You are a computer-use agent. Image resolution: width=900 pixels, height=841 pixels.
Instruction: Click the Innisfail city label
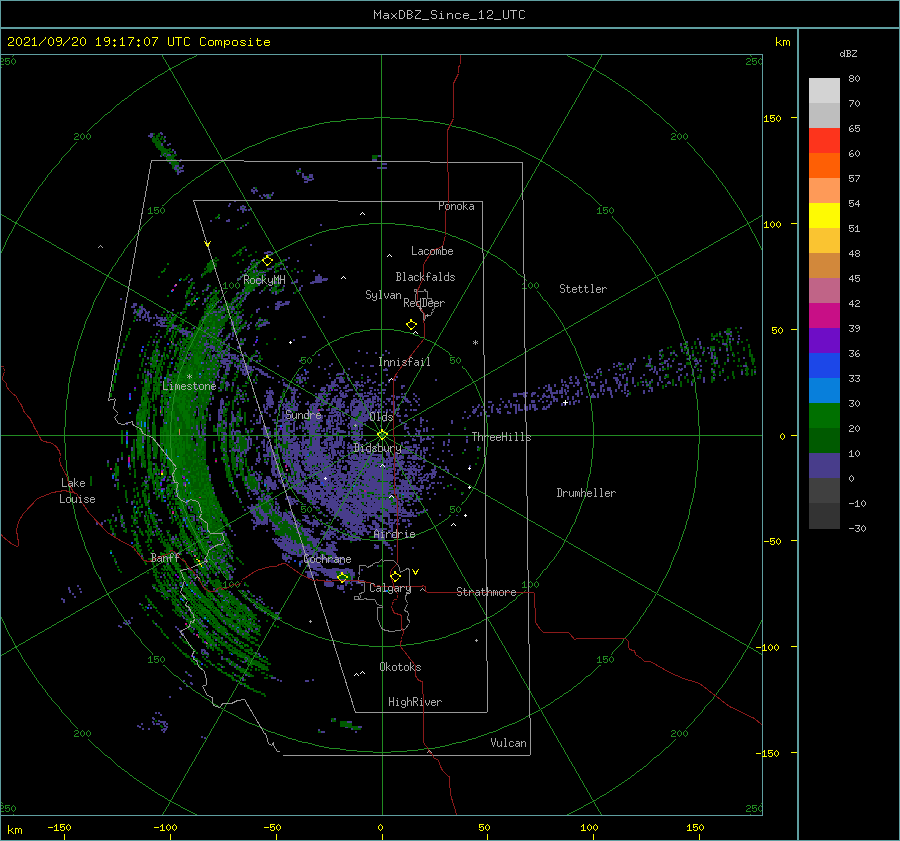[x=405, y=362]
